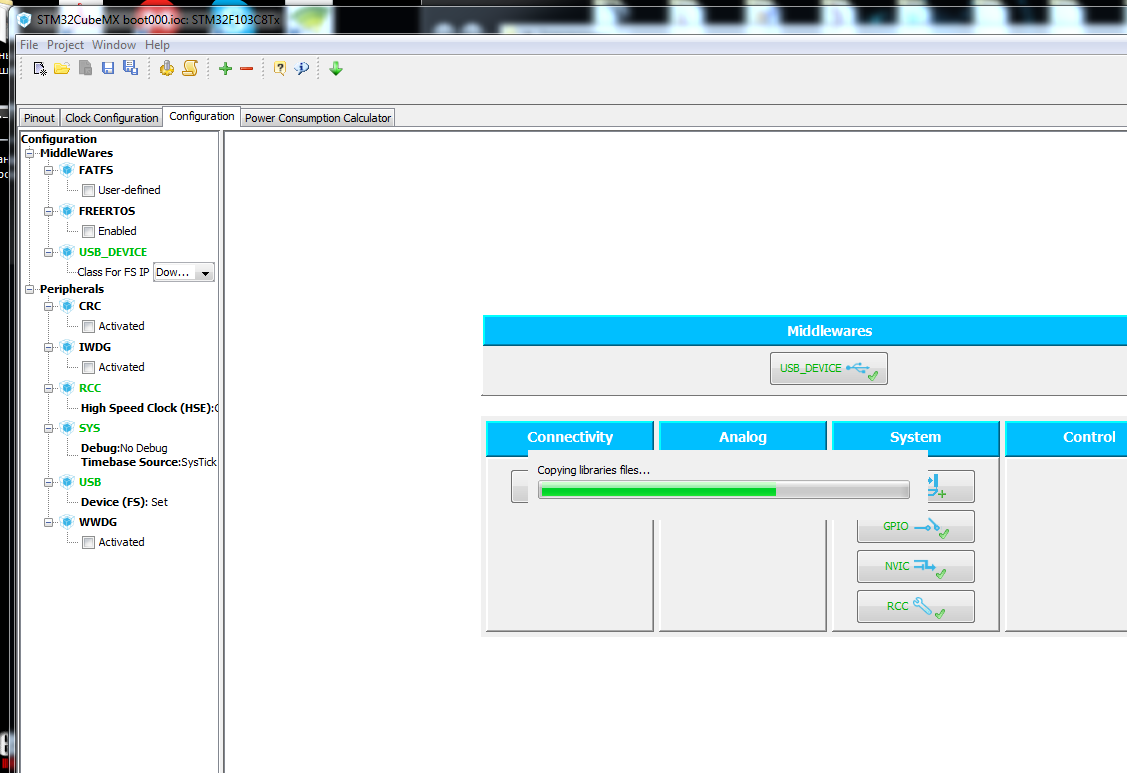Collapse the FREERTOS node expander
The height and width of the screenshot is (773, 1127).
click(x=49, y=211)
